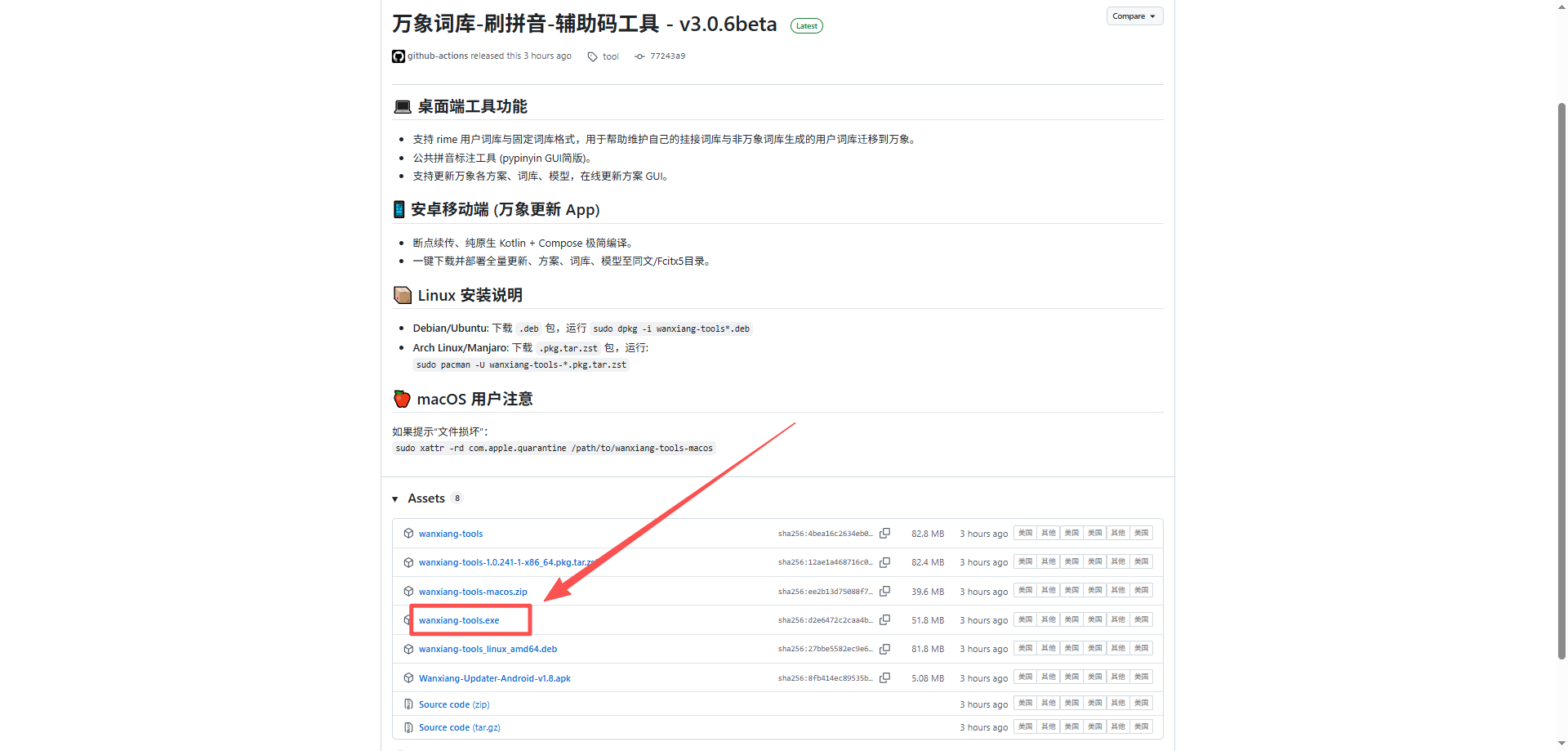Download wanxiang-tools_linux_amd64.deb
1568x751 pixels.
pos(488,649)
